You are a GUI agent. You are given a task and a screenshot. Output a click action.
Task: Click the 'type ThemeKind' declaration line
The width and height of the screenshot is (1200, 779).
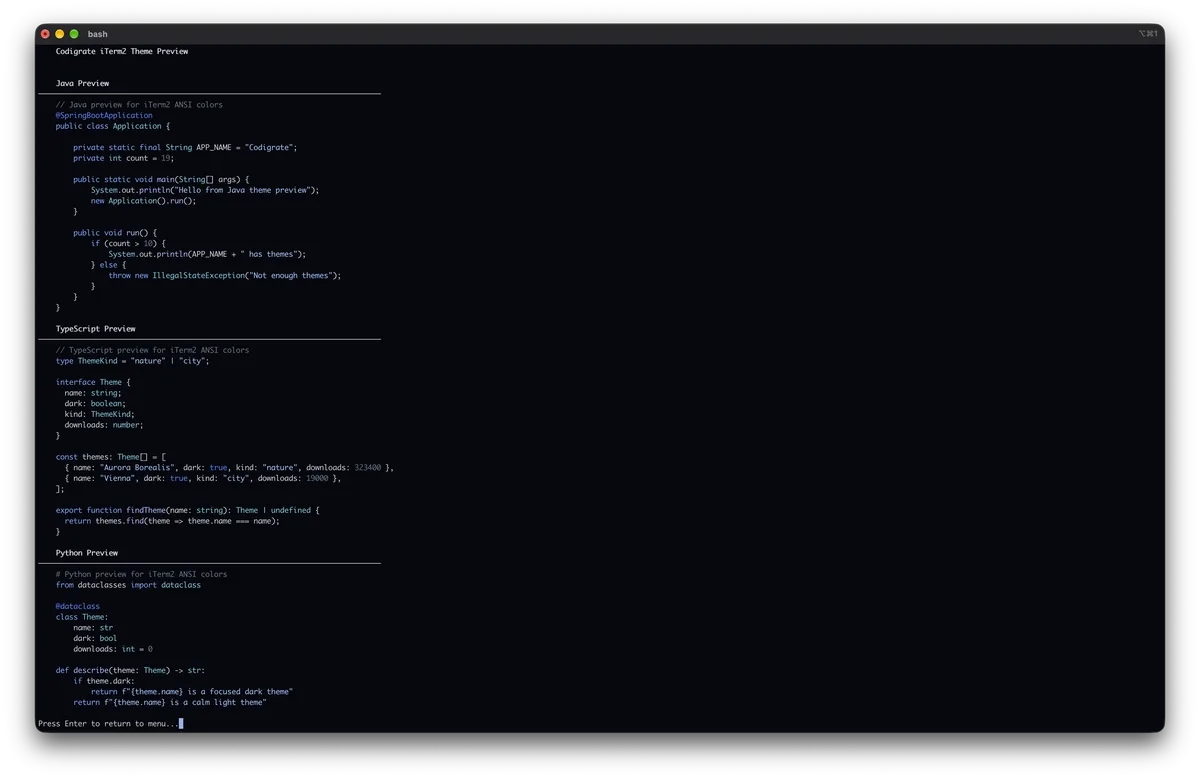[x=133, y=361]
